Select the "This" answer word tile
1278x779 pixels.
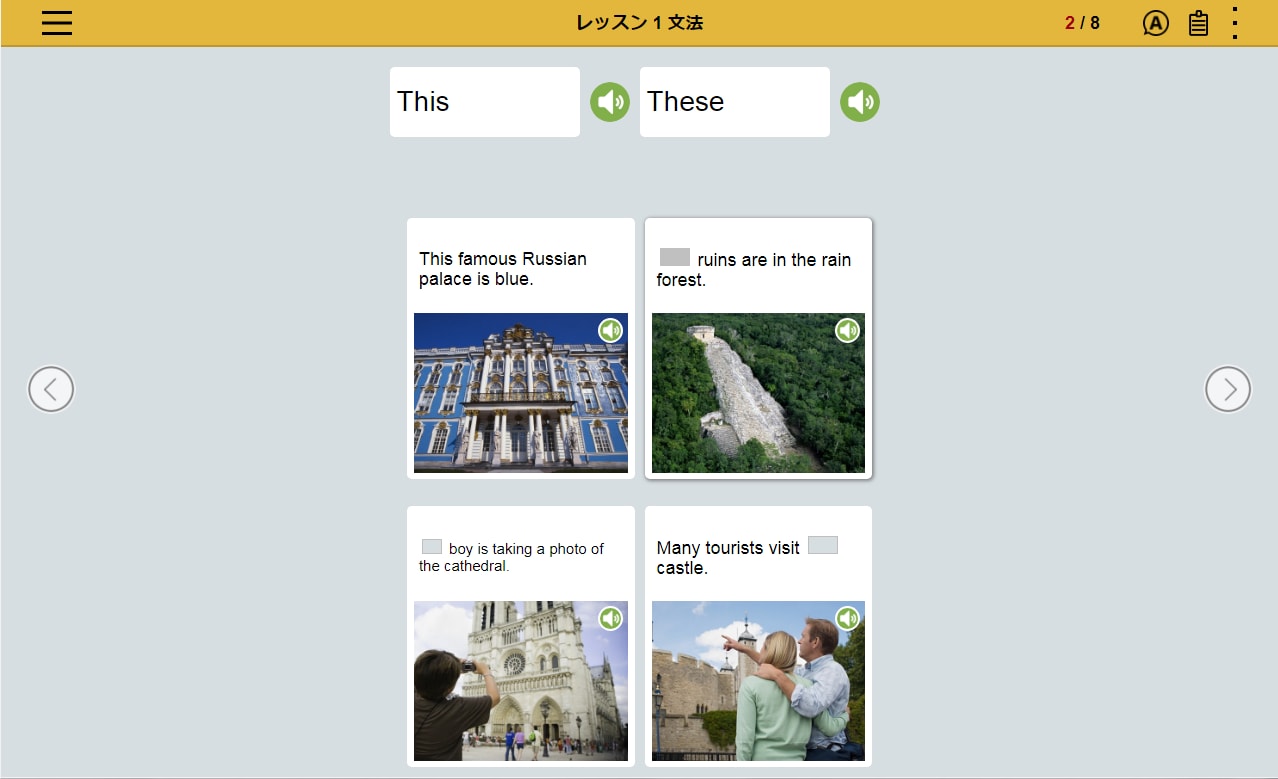484,102
